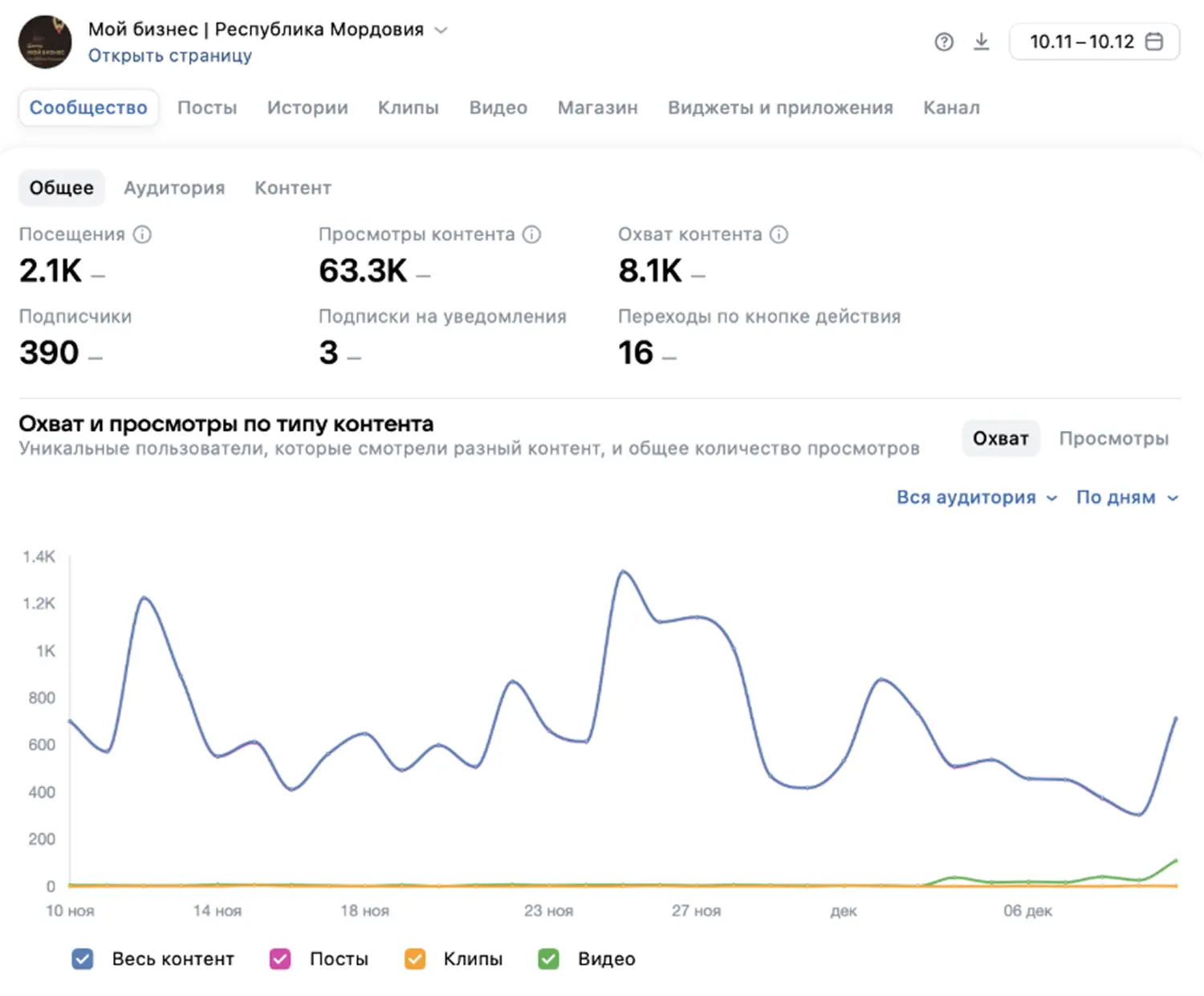This screenshot has height=996, width=1204.
Task: Click info icon next to Охват контента
Action: tap(779, 234)
